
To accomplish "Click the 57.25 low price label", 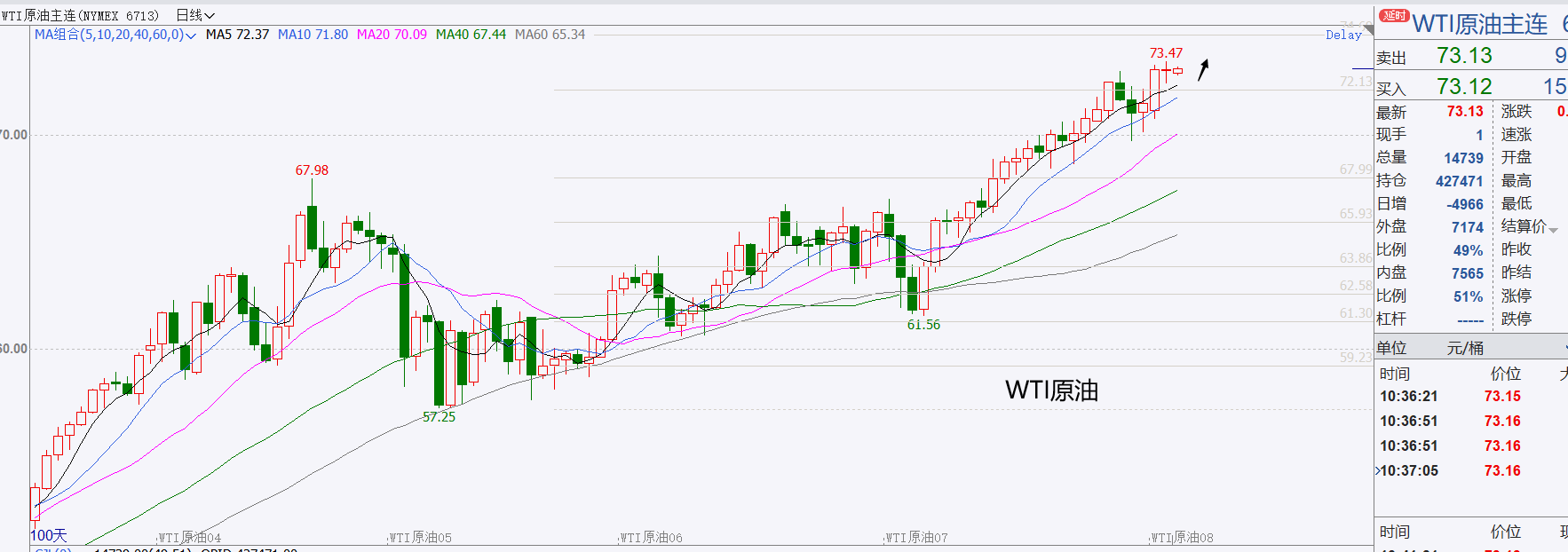I will click(x=439, y=417).
